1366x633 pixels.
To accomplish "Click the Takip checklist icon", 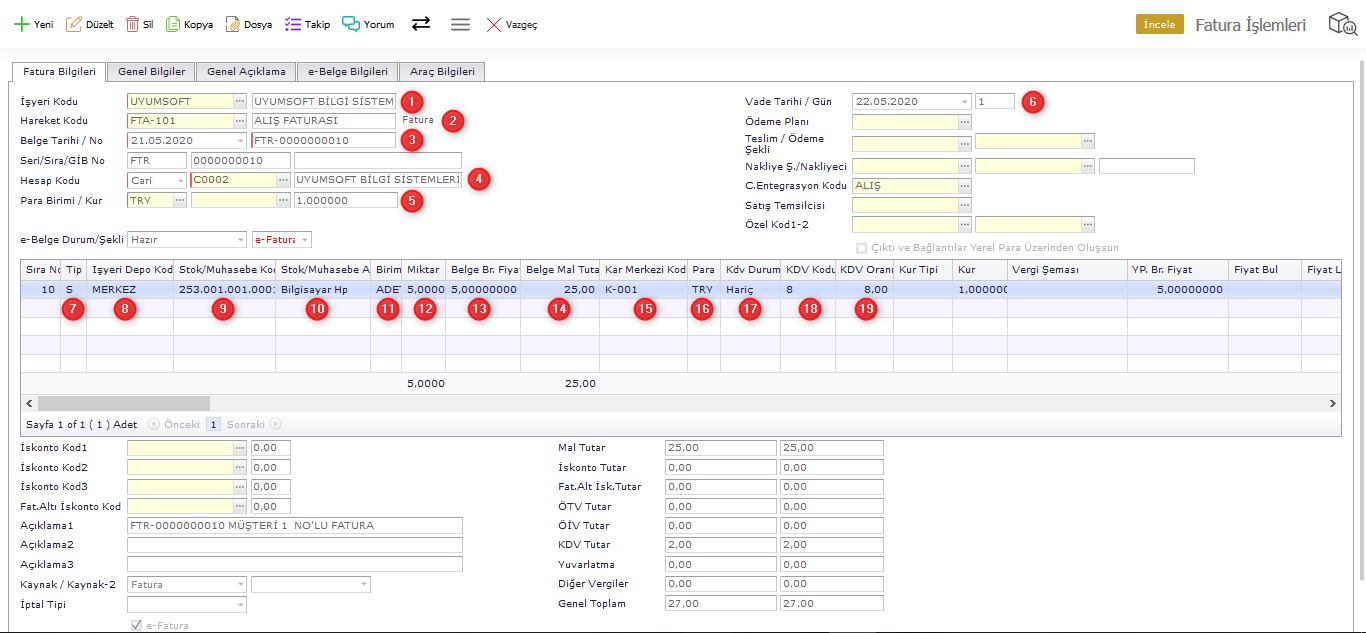I will click(293, 24).
